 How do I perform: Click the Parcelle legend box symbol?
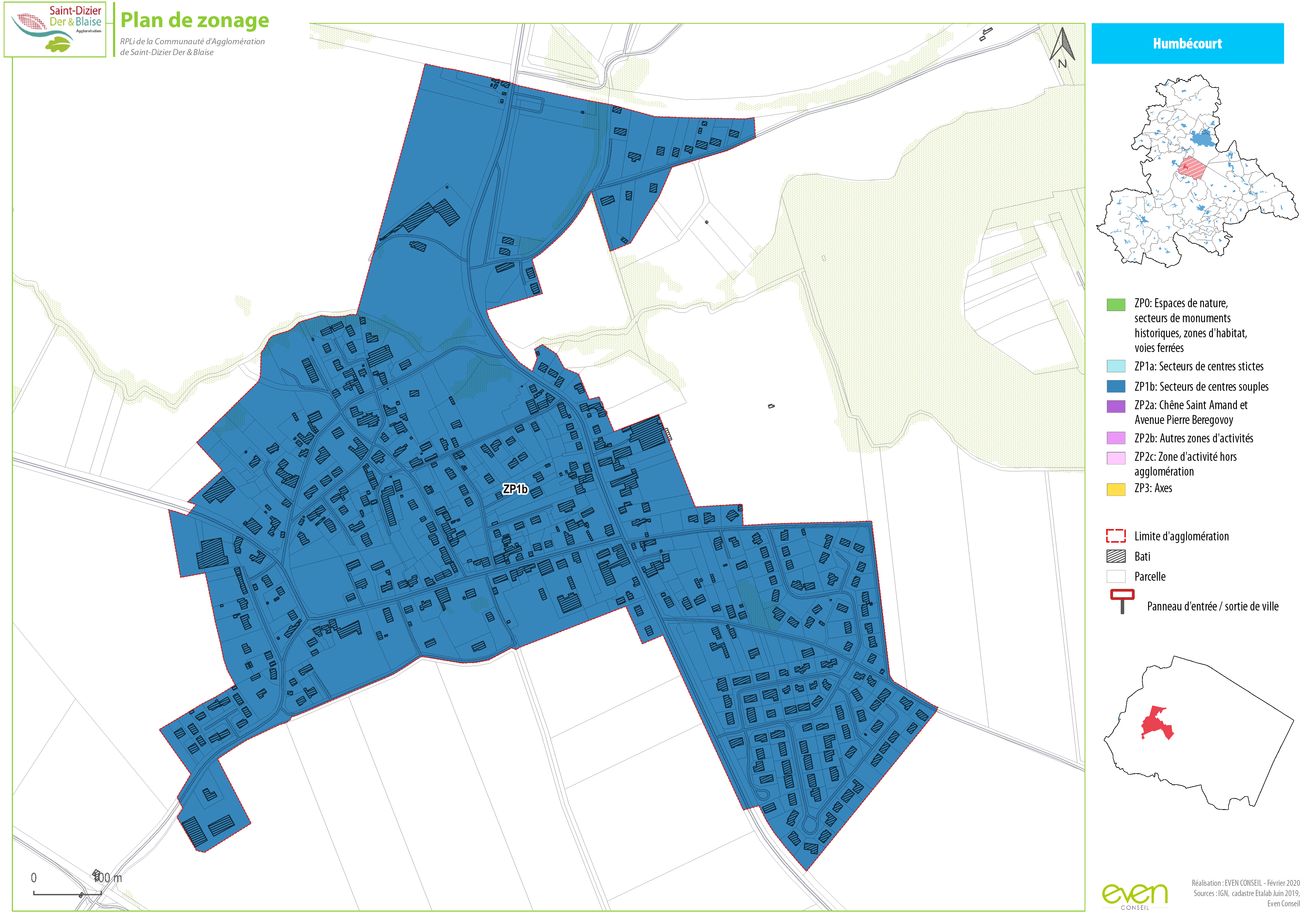point(1116,576)
